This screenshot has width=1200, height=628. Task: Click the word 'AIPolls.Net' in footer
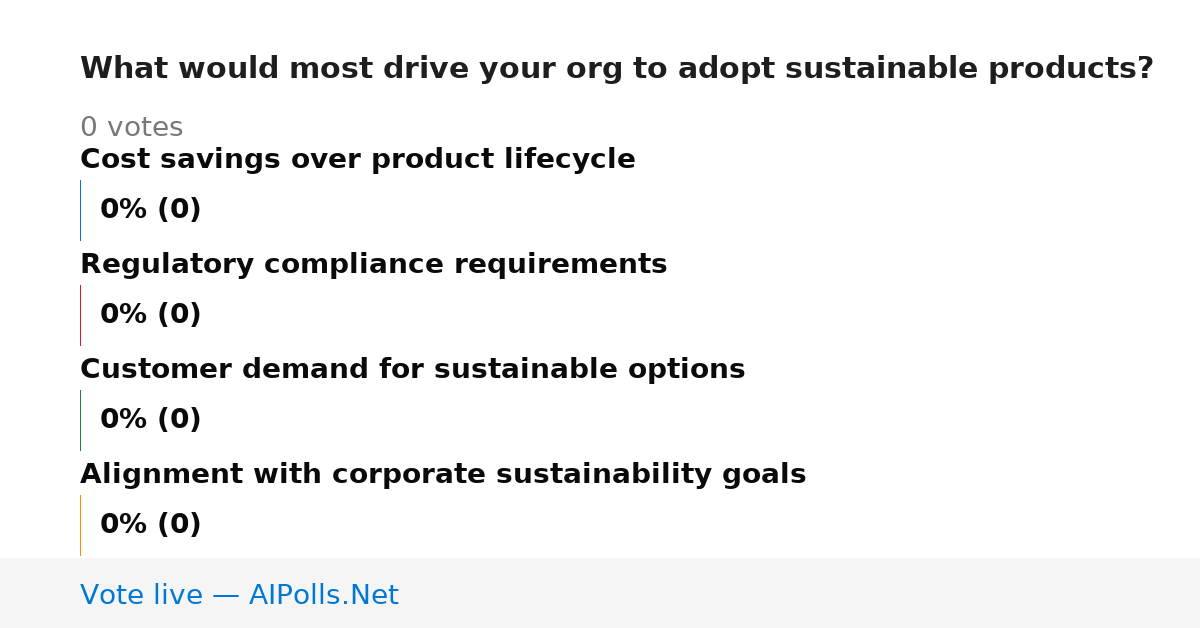(323, 595)
